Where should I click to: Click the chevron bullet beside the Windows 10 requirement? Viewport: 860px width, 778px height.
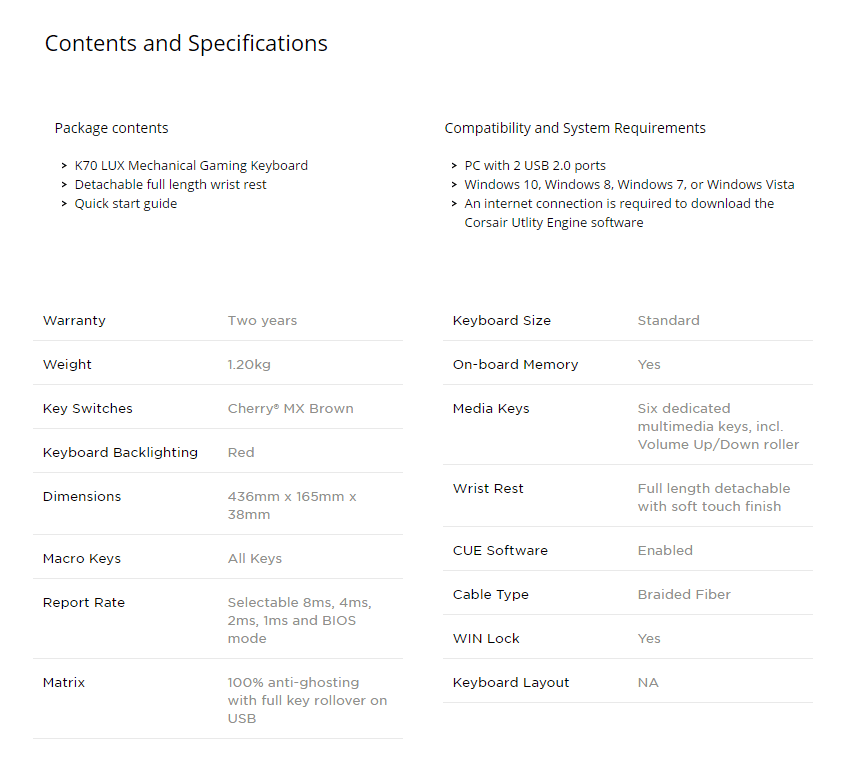454,185
